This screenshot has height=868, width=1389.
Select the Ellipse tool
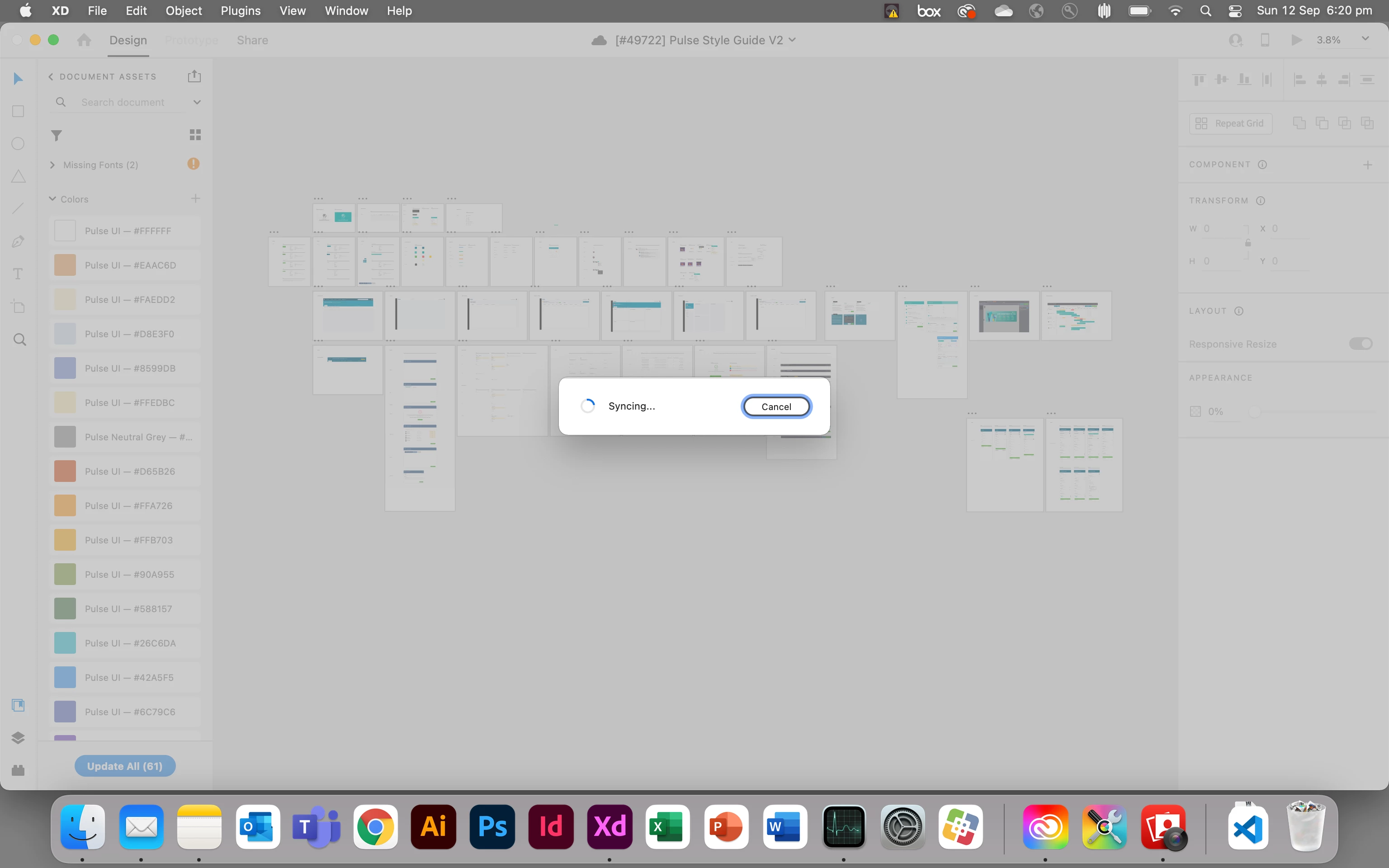(x=18, y=143)
